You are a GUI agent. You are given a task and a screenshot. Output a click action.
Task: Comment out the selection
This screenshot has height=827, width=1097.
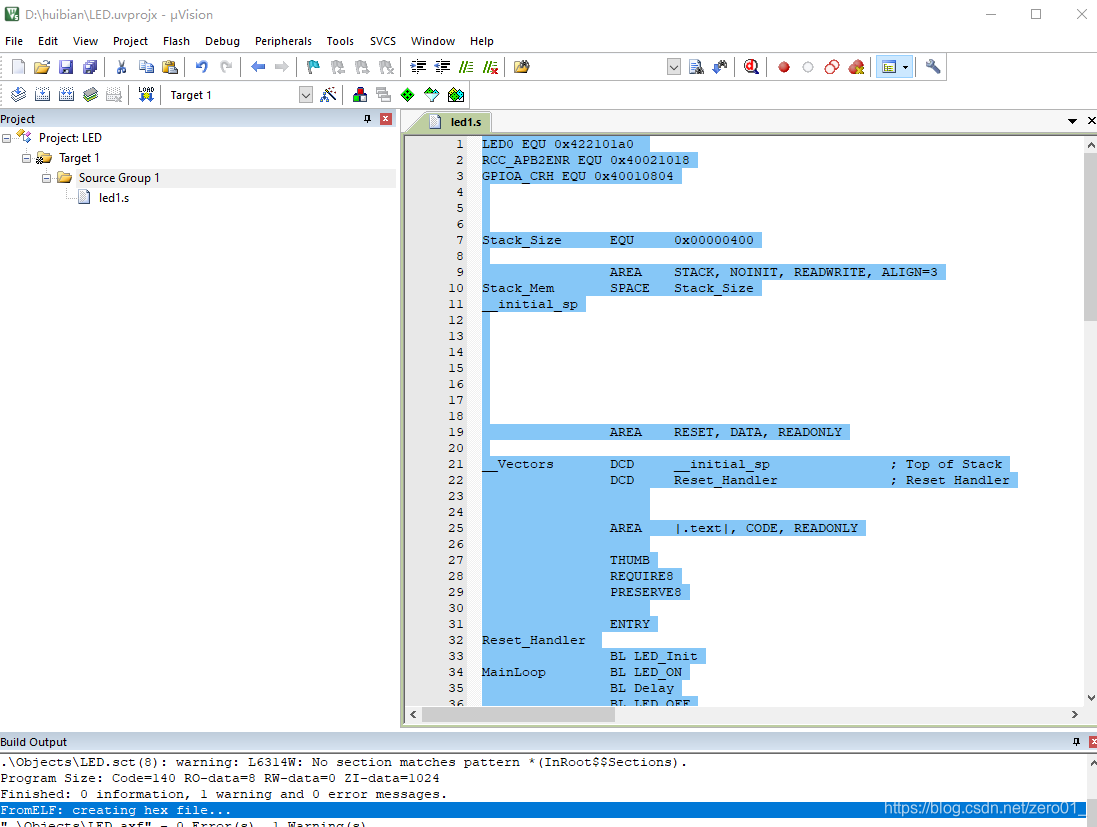point(466,67)
